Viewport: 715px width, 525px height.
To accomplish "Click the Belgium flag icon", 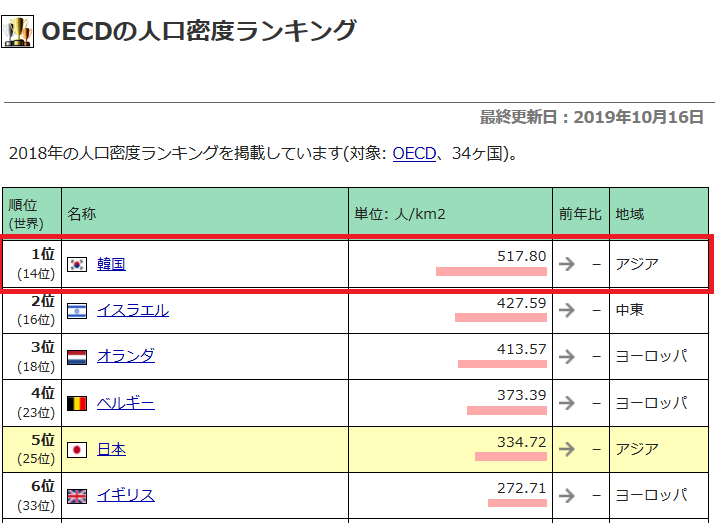I will pos(77,403).
